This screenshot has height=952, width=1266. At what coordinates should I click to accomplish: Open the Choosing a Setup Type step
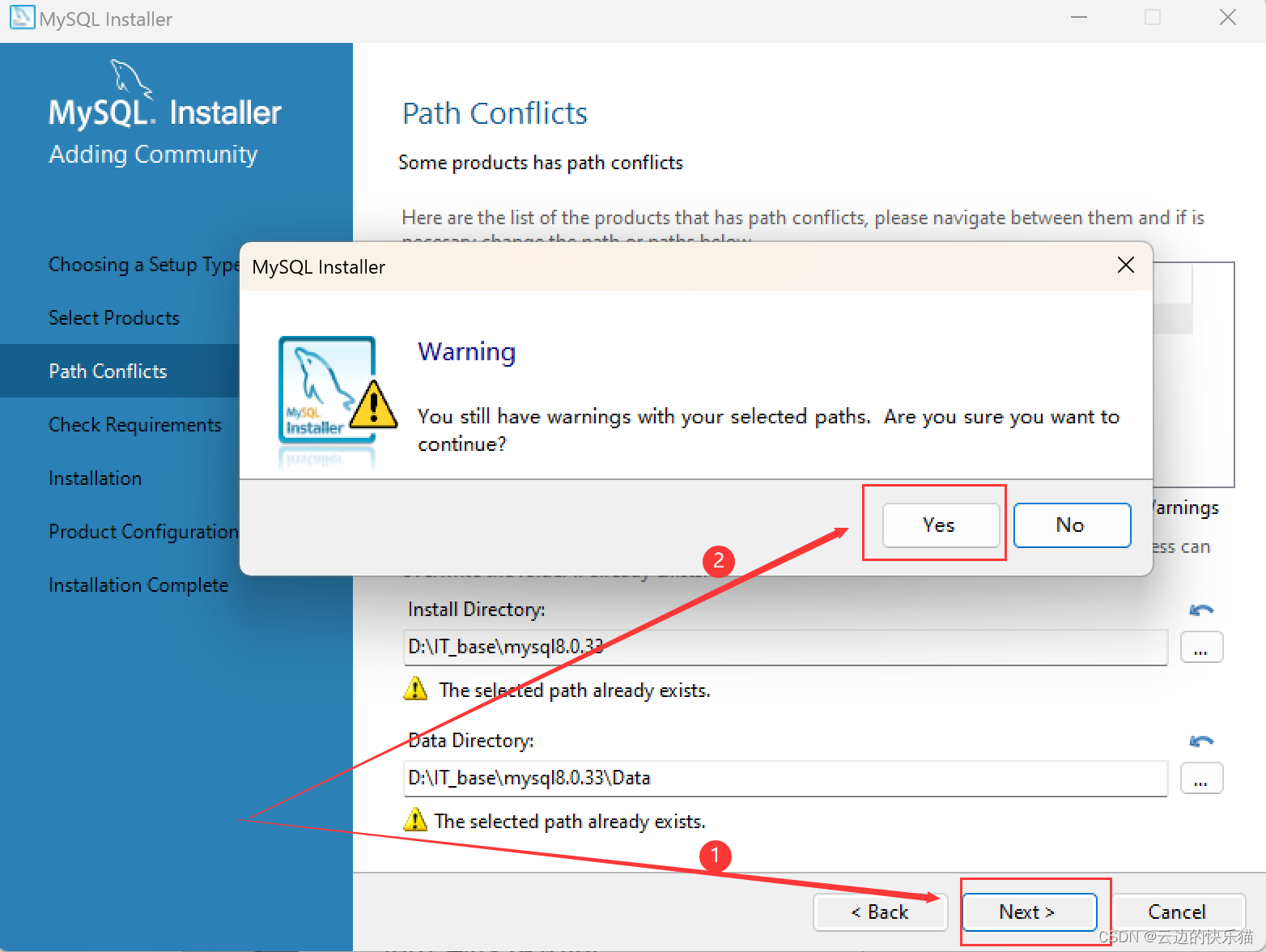pyautogui.click(x=144, y=265)
